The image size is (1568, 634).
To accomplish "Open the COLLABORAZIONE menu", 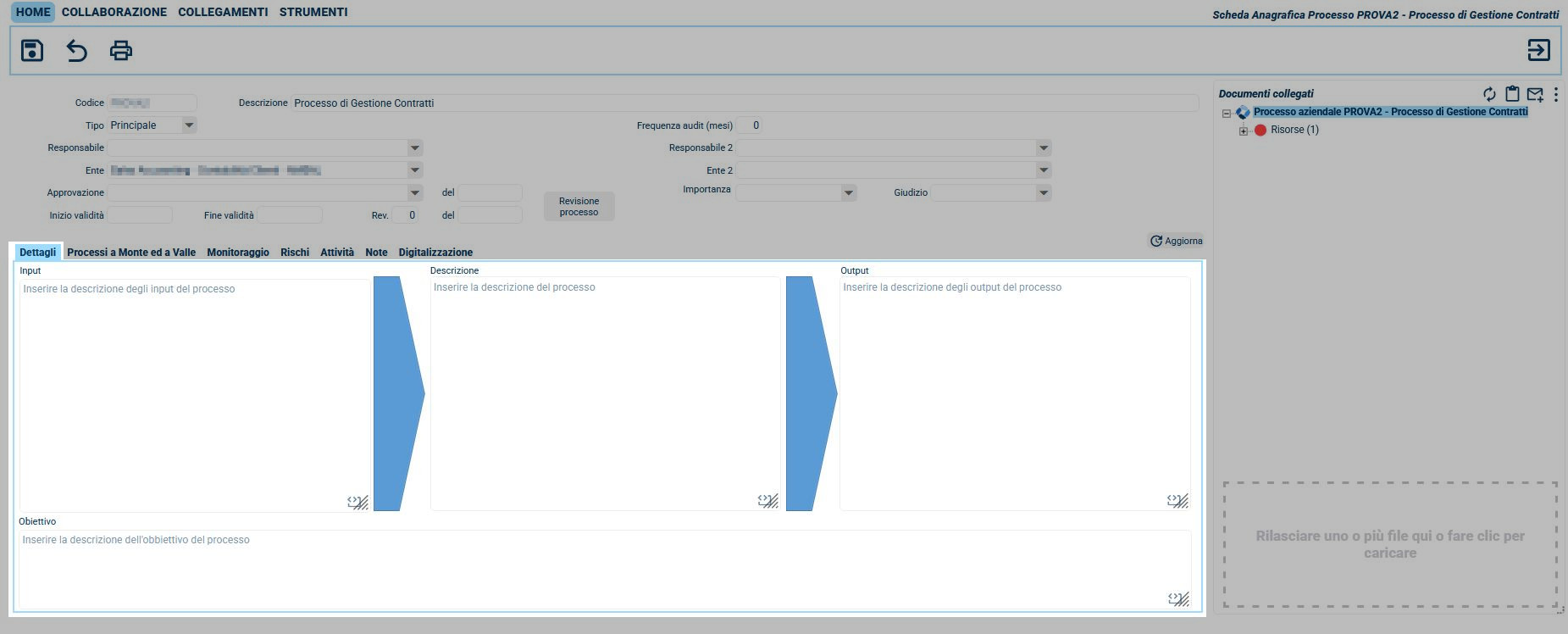I will point(114,12).
